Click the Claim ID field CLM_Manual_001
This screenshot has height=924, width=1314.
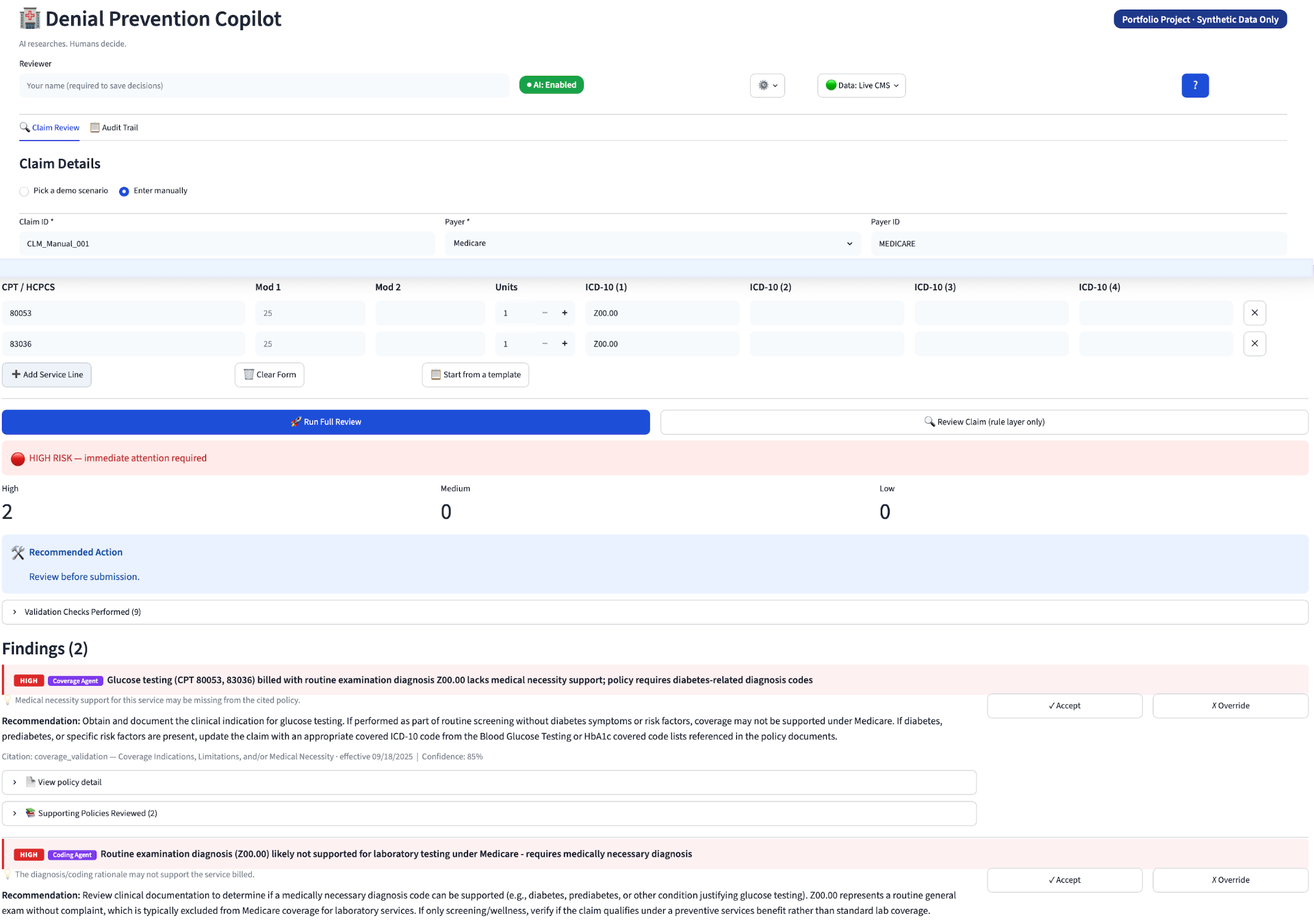[x=227, y=244]
